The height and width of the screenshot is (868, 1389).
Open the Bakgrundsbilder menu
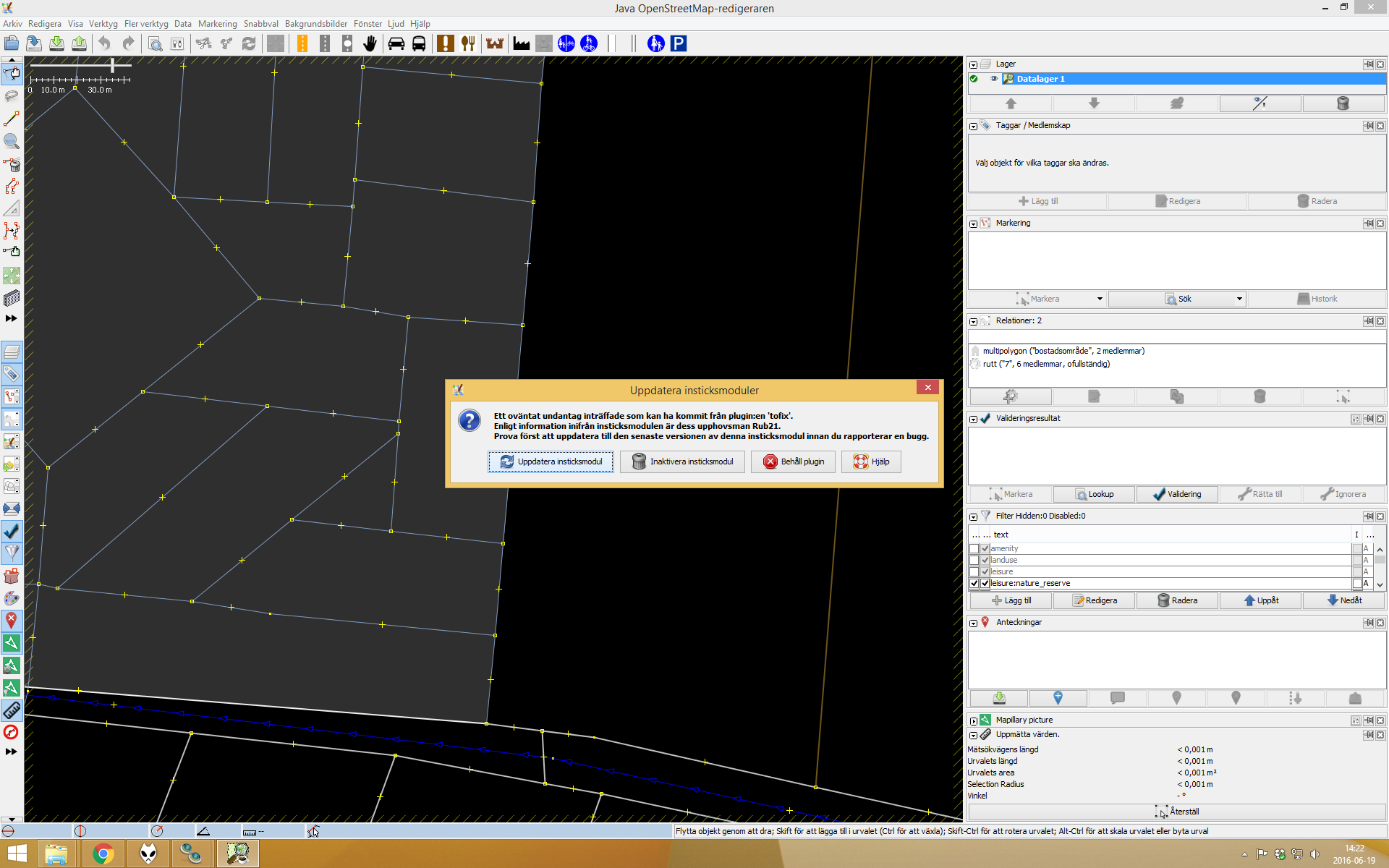coord(315,24)
